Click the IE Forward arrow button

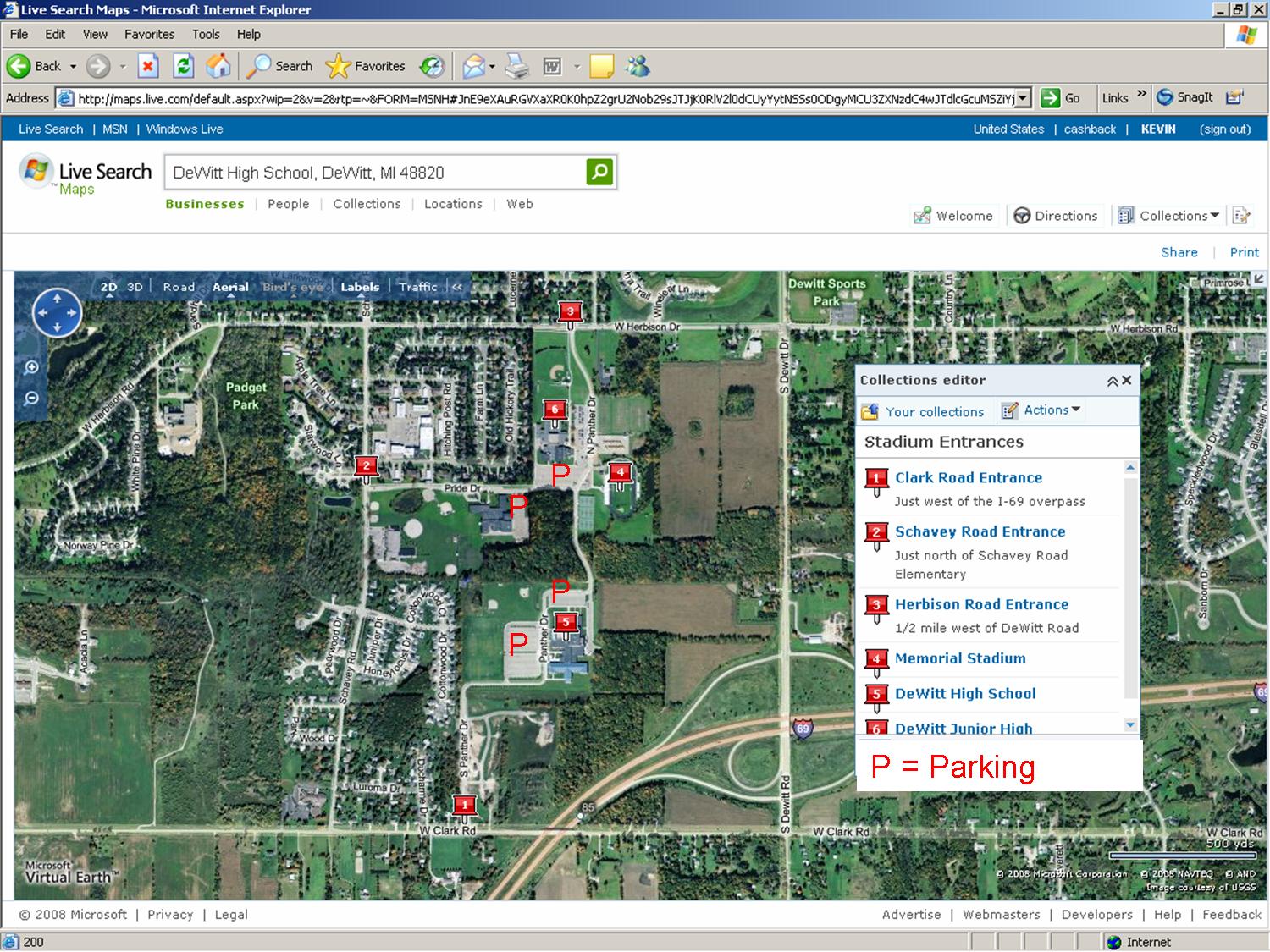[x=98, y=66]
